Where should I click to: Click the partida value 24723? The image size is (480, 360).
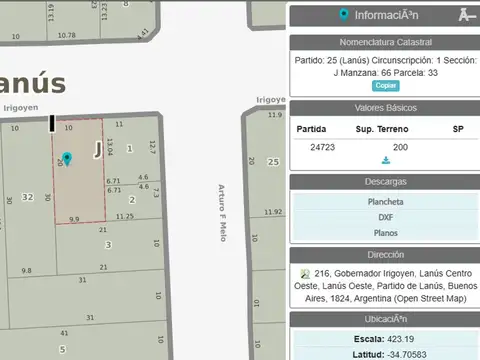[322, 147]
